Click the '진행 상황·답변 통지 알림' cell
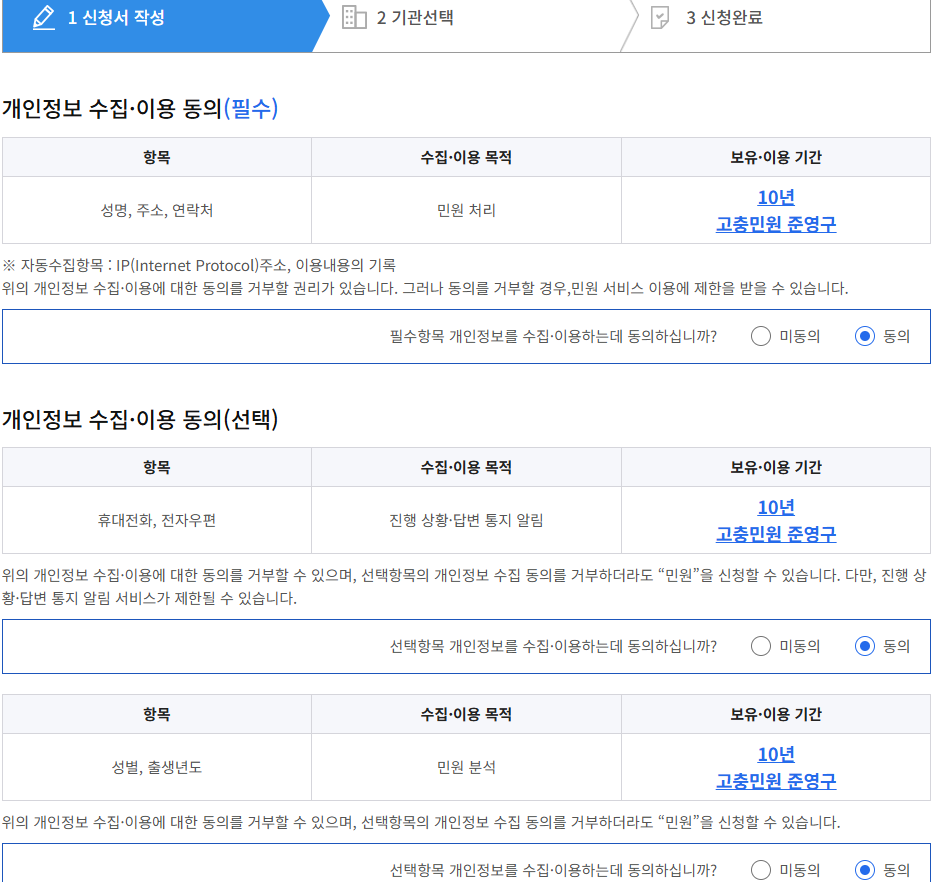 [466, 520]
